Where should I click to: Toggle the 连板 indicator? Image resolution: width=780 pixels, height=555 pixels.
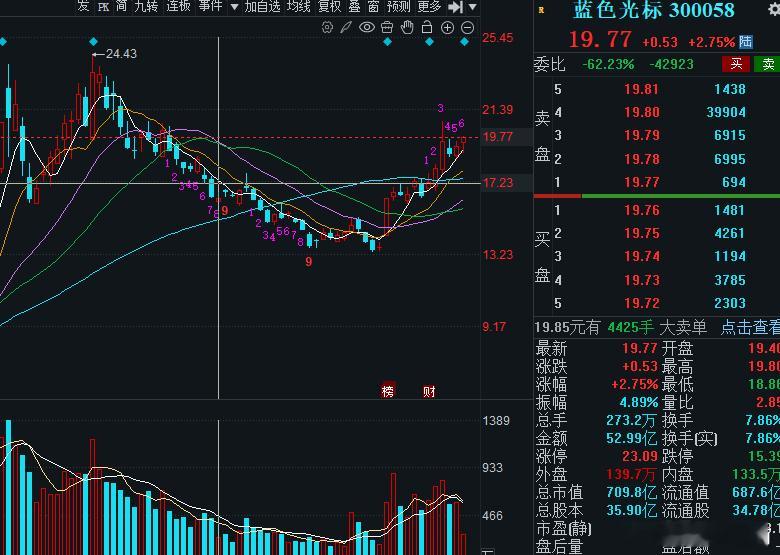click(x=178, y=6)
